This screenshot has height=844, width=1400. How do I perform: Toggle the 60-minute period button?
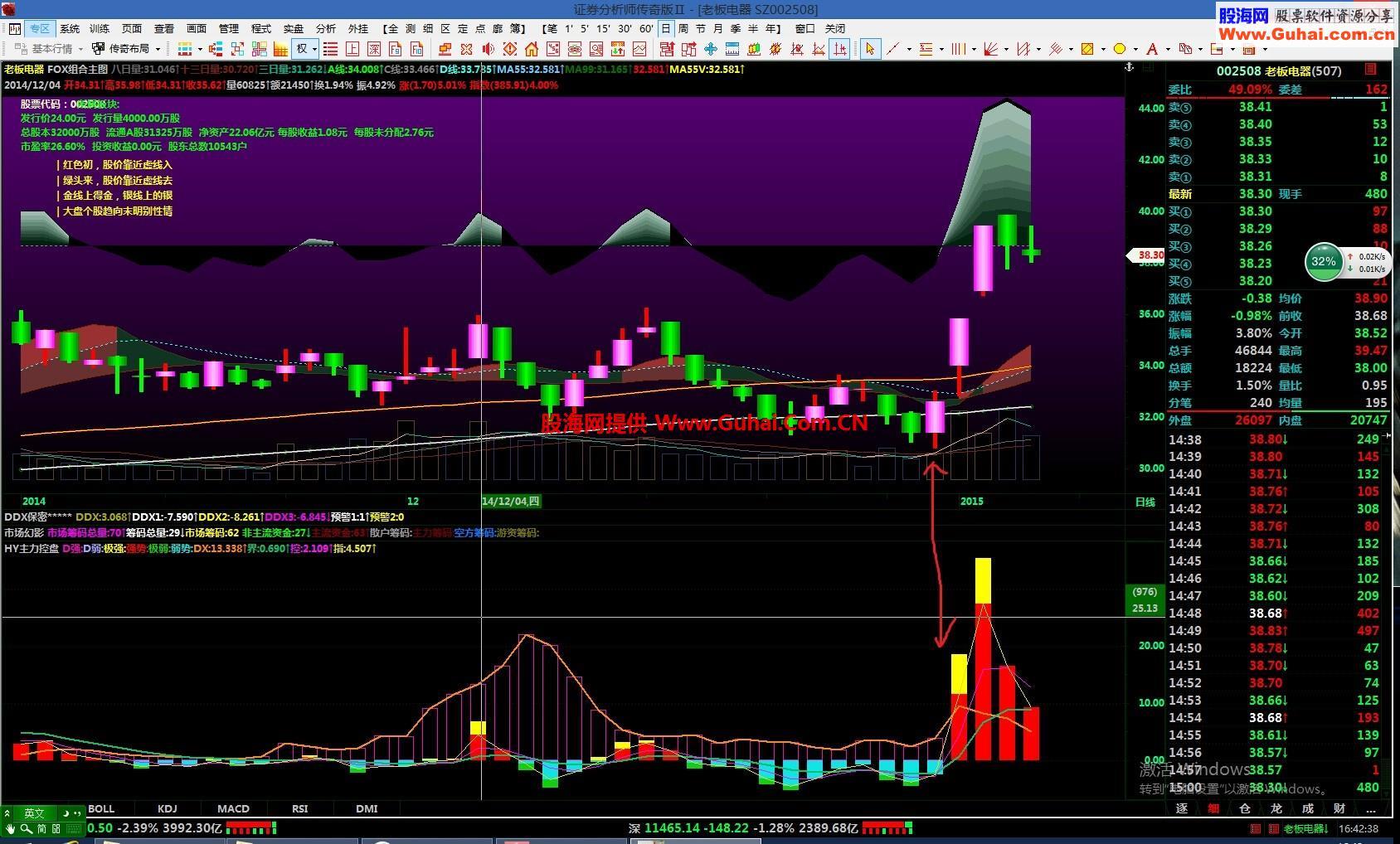tap(646, 28)
